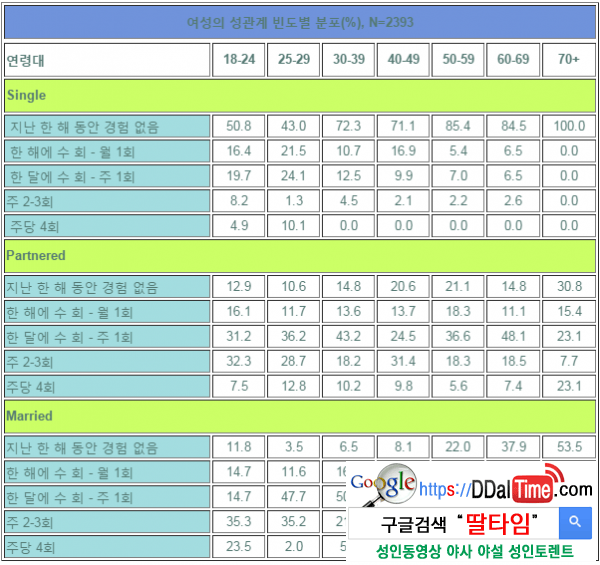Click '한 달에 수 회 - 주 1회' under Partnered
The height and width of the screenshot is (565, 600).
coord(107,336)
